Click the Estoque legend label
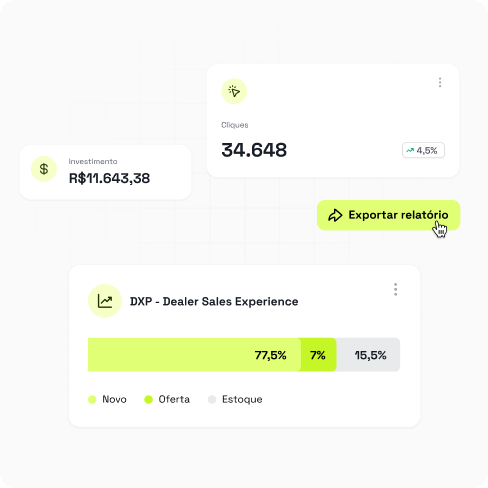488x488 pixels. click(242, 399)
